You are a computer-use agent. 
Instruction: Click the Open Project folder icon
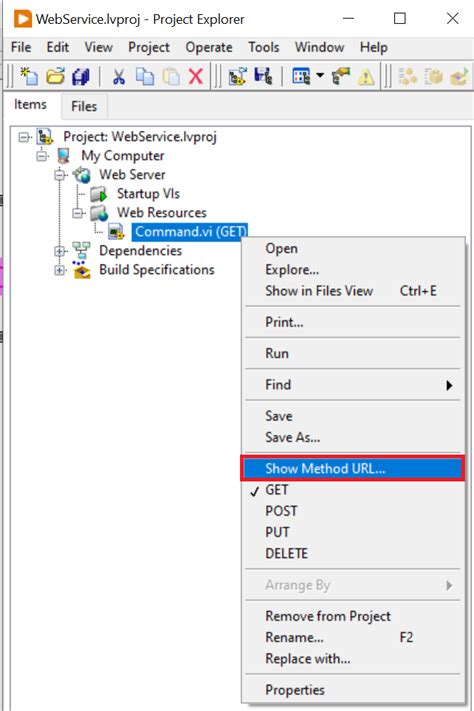(55, 76)
